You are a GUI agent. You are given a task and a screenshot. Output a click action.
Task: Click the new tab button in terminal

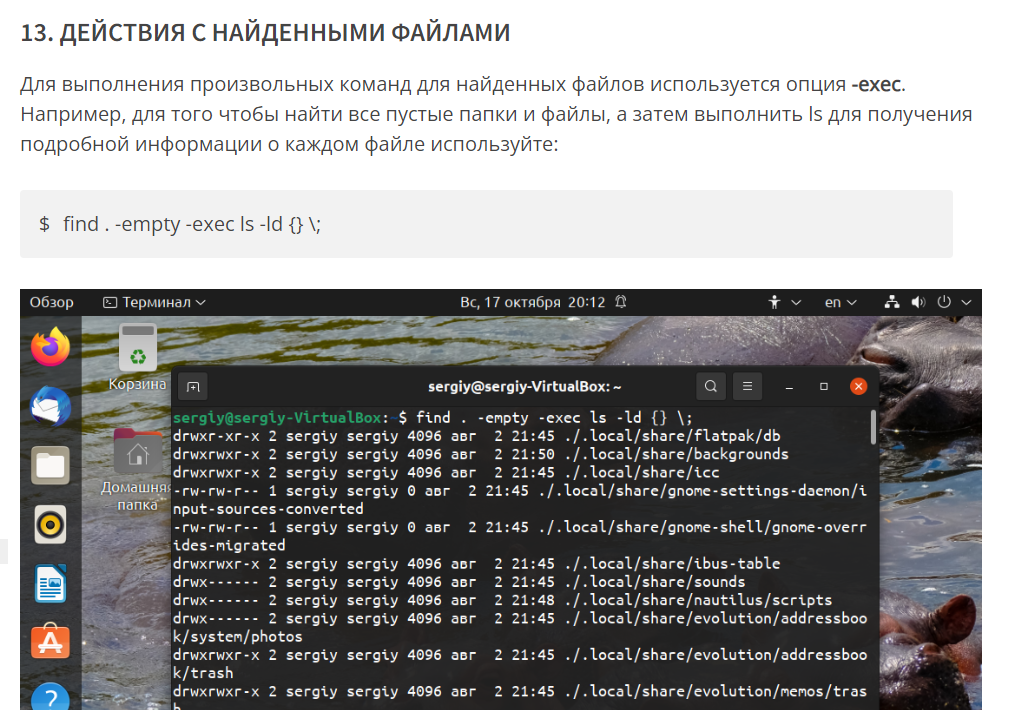pos(193,387)
